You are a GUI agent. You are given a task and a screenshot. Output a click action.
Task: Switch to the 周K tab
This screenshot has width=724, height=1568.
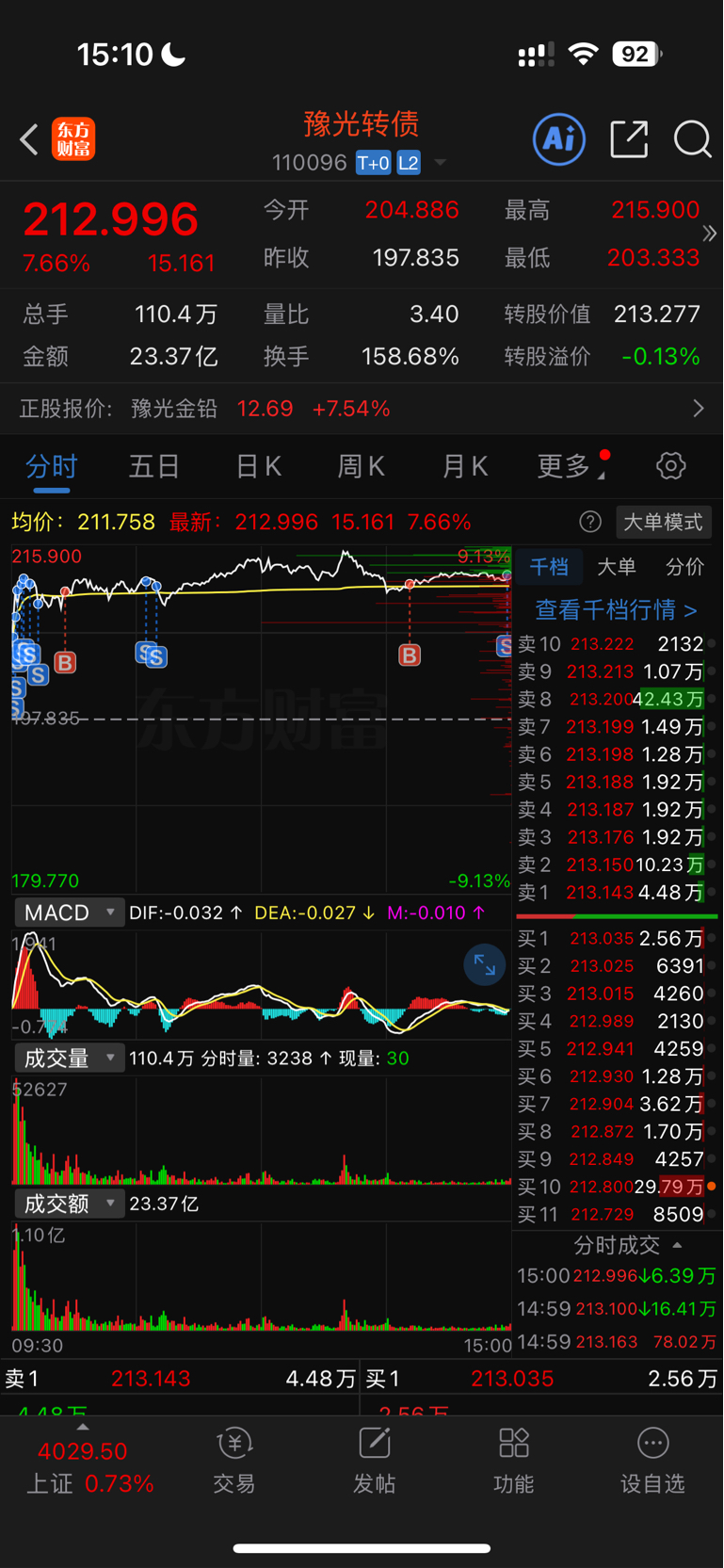[362, 466]
